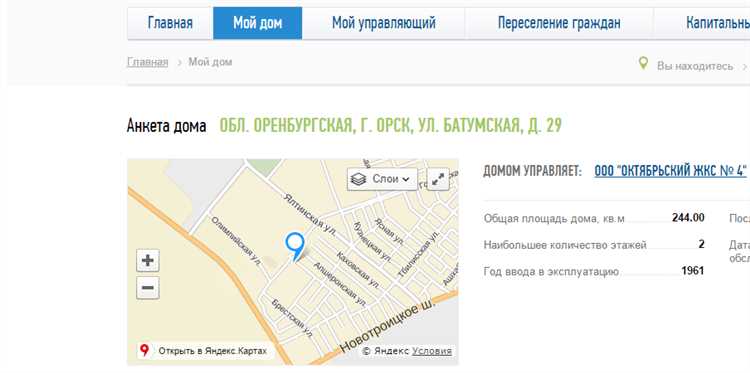Click the Апшеронская ул. street label

pos(339,284)
